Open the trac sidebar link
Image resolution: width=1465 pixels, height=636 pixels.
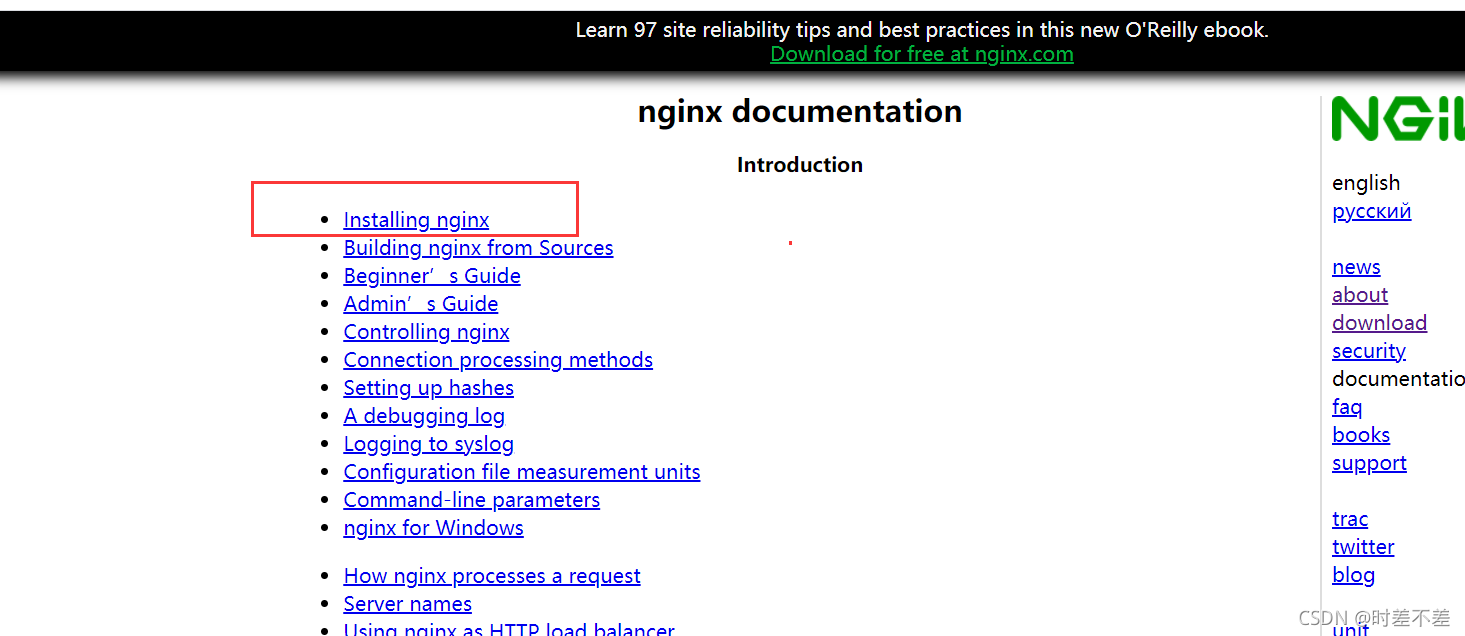(1350, 519)
